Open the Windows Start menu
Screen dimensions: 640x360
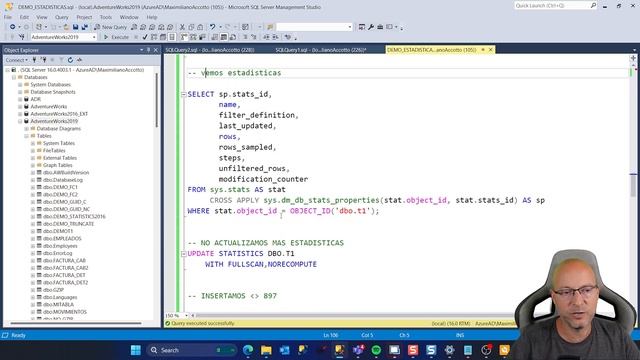pyautogui.click(x=136, y=350)
